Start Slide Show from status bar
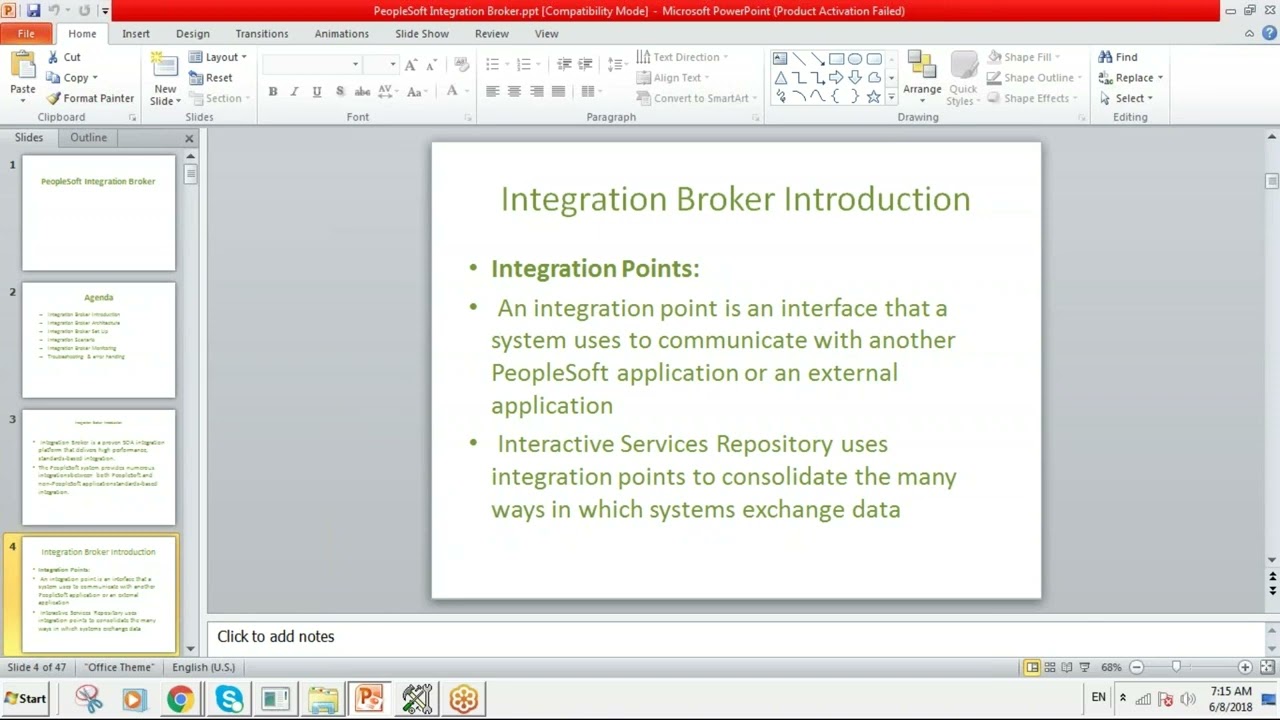The image size is (1280, 720). (x=1084, y=667)
